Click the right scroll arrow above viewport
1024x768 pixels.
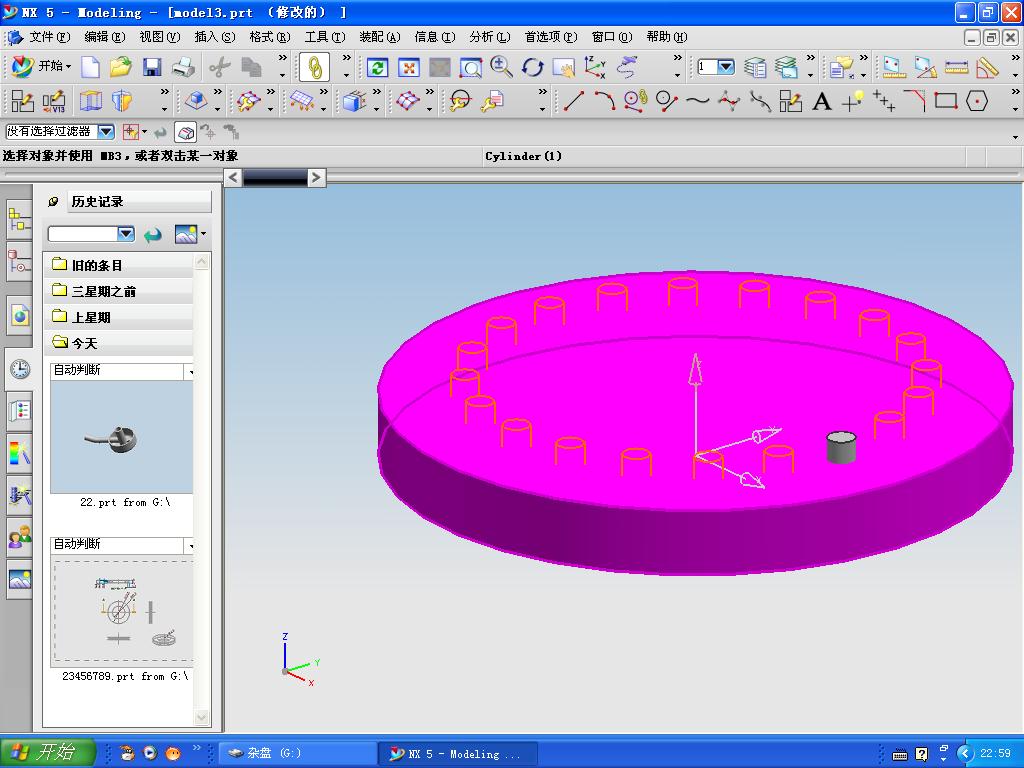[316, 177]
